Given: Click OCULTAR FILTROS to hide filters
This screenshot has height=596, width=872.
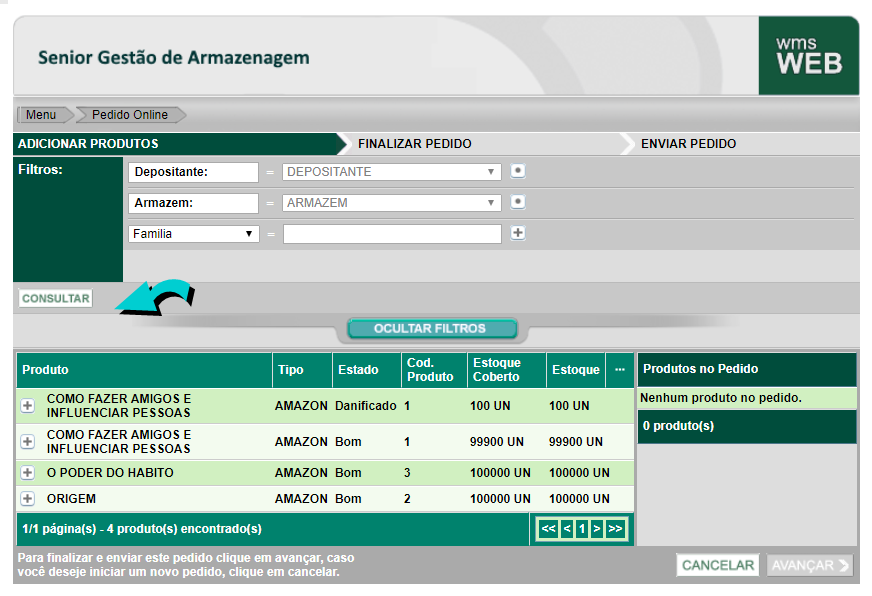Looking at the screenshot, I should [x=432, y=329].
